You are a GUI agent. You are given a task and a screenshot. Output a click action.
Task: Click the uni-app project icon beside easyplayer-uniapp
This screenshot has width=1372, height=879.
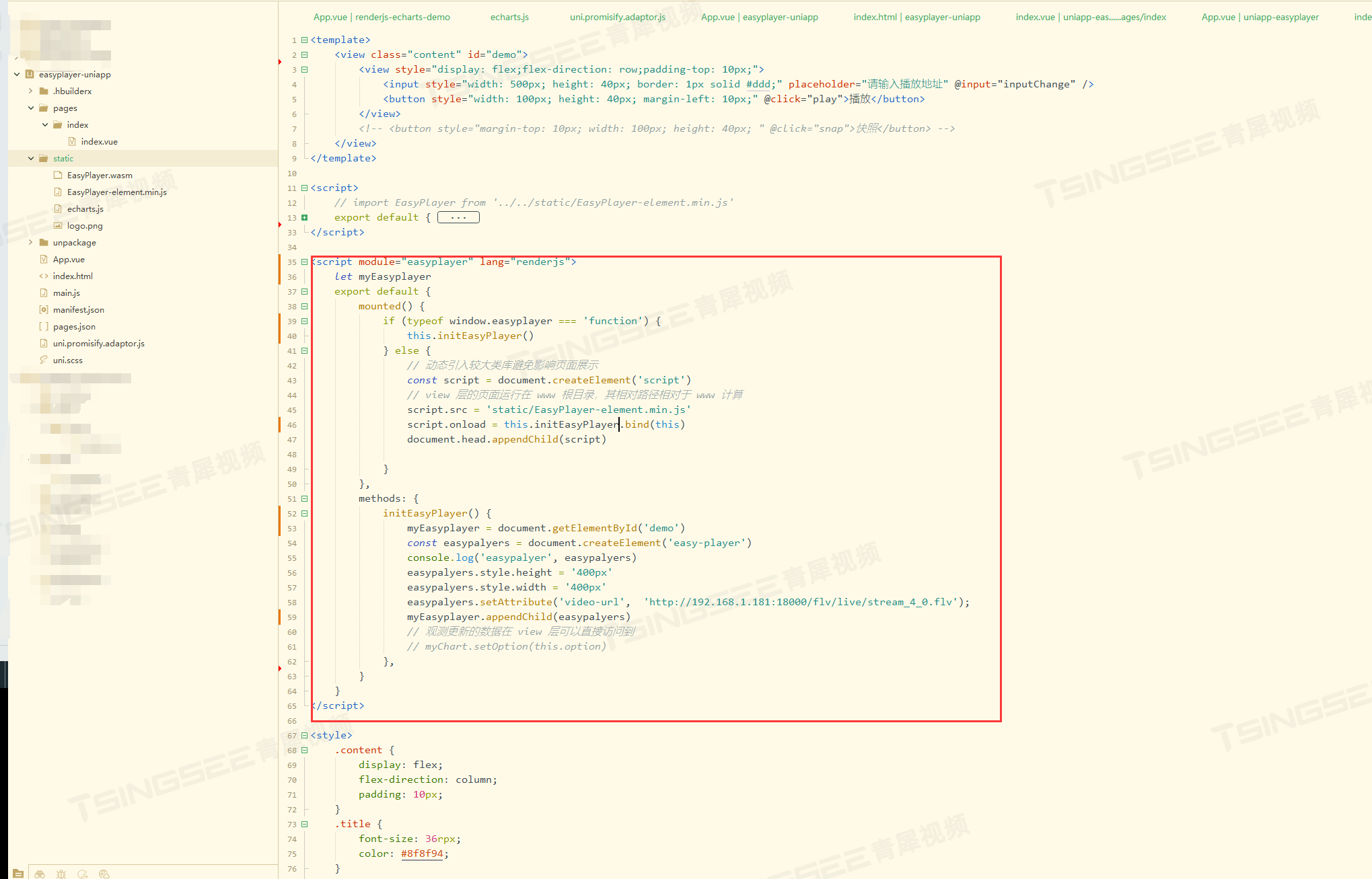[30, 74]
